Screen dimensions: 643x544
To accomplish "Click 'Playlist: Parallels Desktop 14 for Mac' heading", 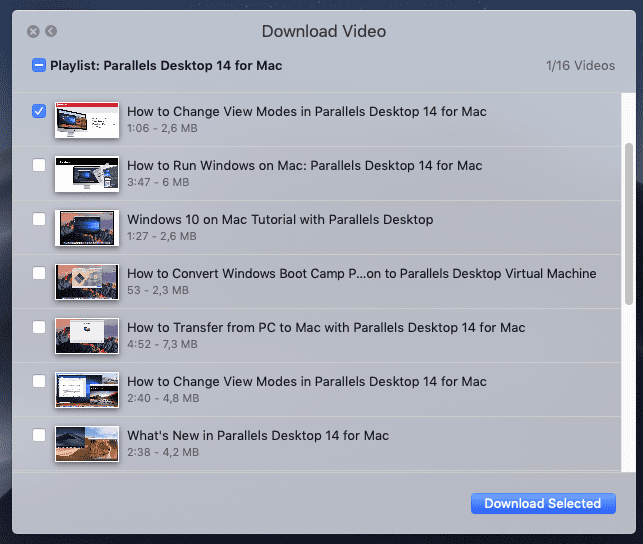I will (x=166, y=66).
